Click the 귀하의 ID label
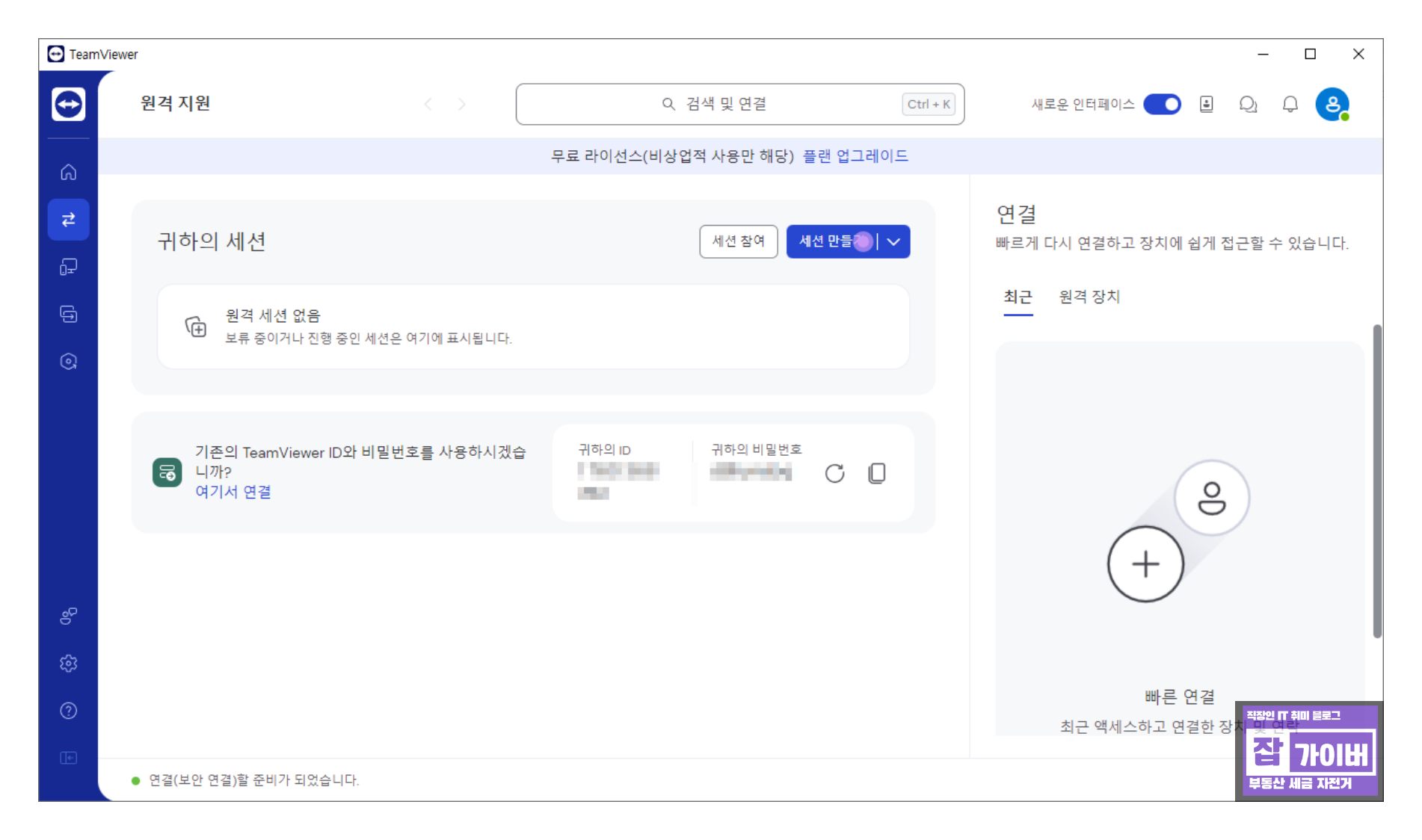This screenshot has width=1422, height=840. [604, 450]
